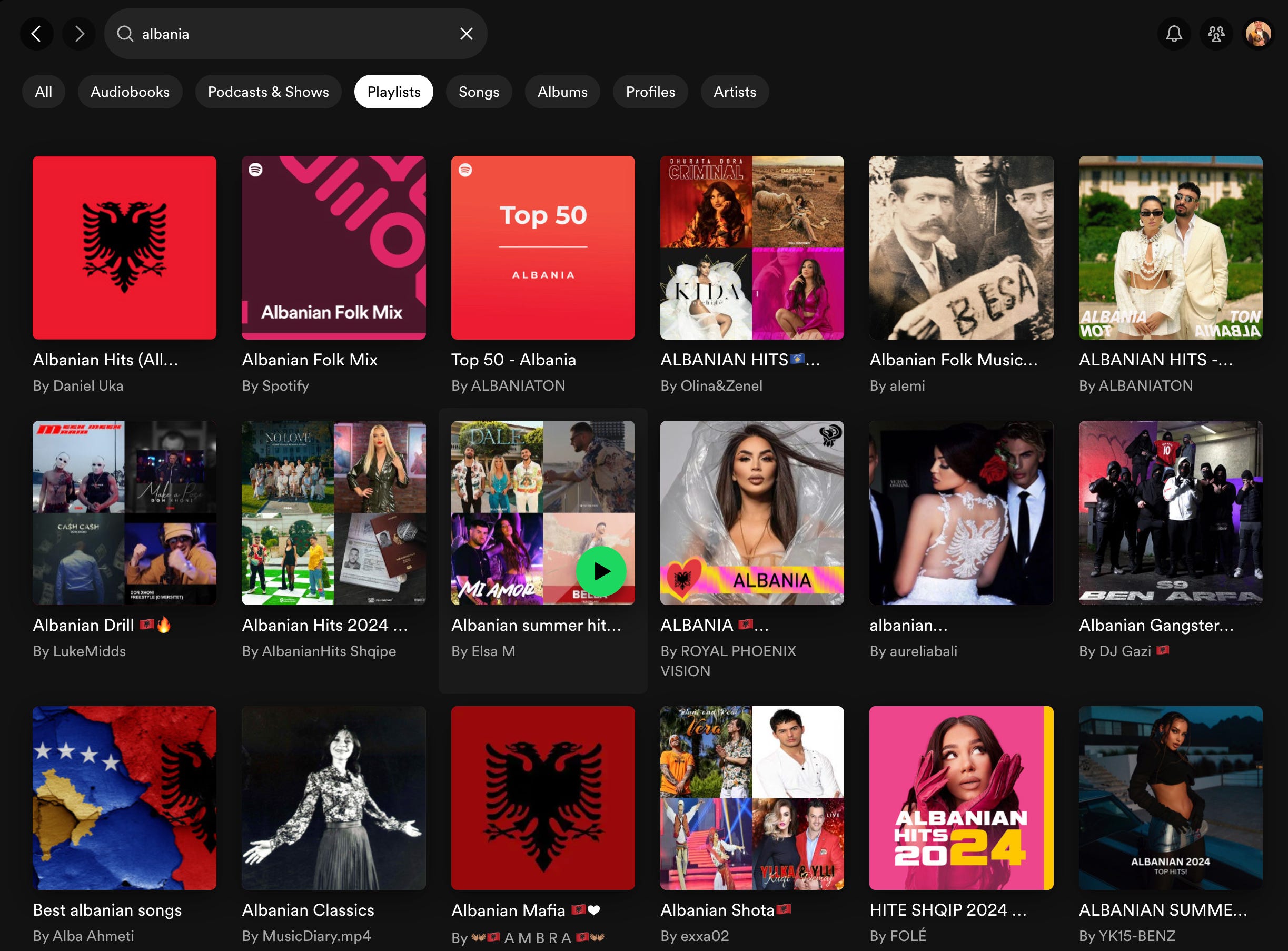Select the Audiobooks filter chip

pos(130,92)
